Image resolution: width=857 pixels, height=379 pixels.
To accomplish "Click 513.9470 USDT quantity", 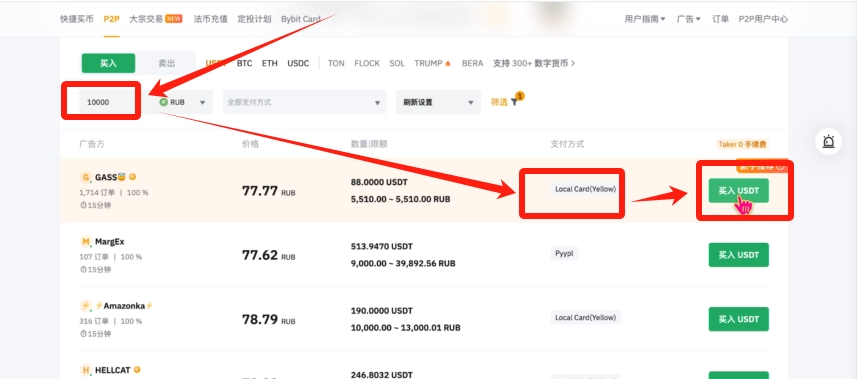I will point(381,246).
